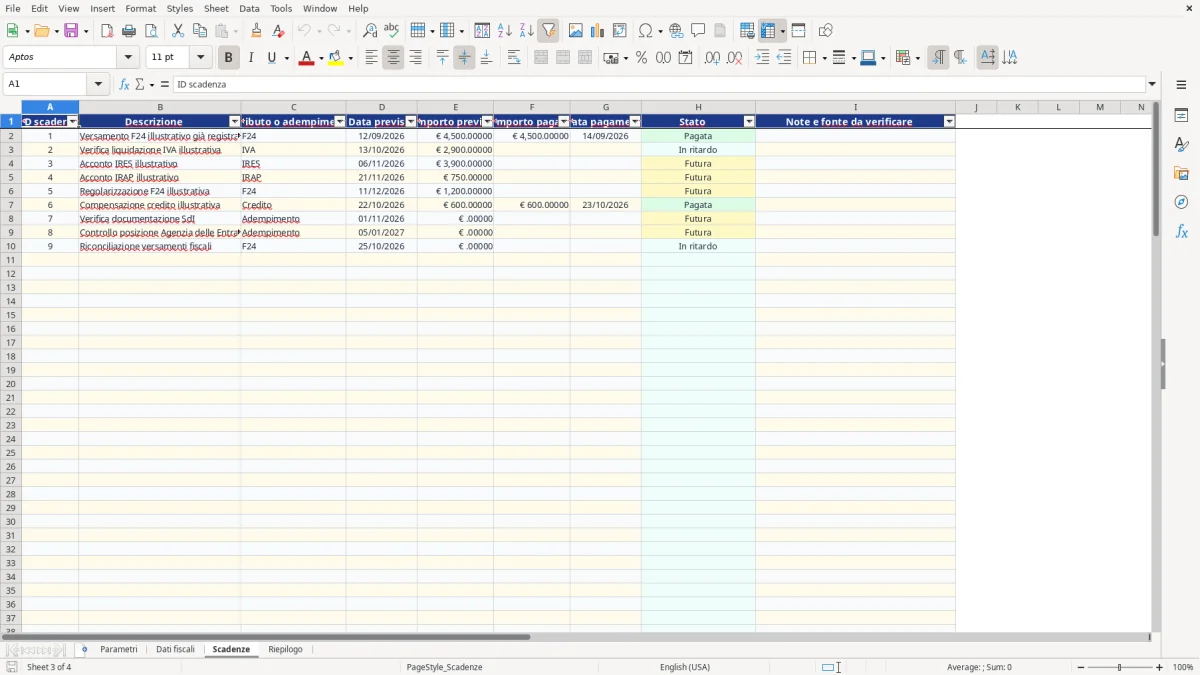Viewport: 1200px width, 675px height.
Task: Apply font color red swatch
Action: (307, 58)
